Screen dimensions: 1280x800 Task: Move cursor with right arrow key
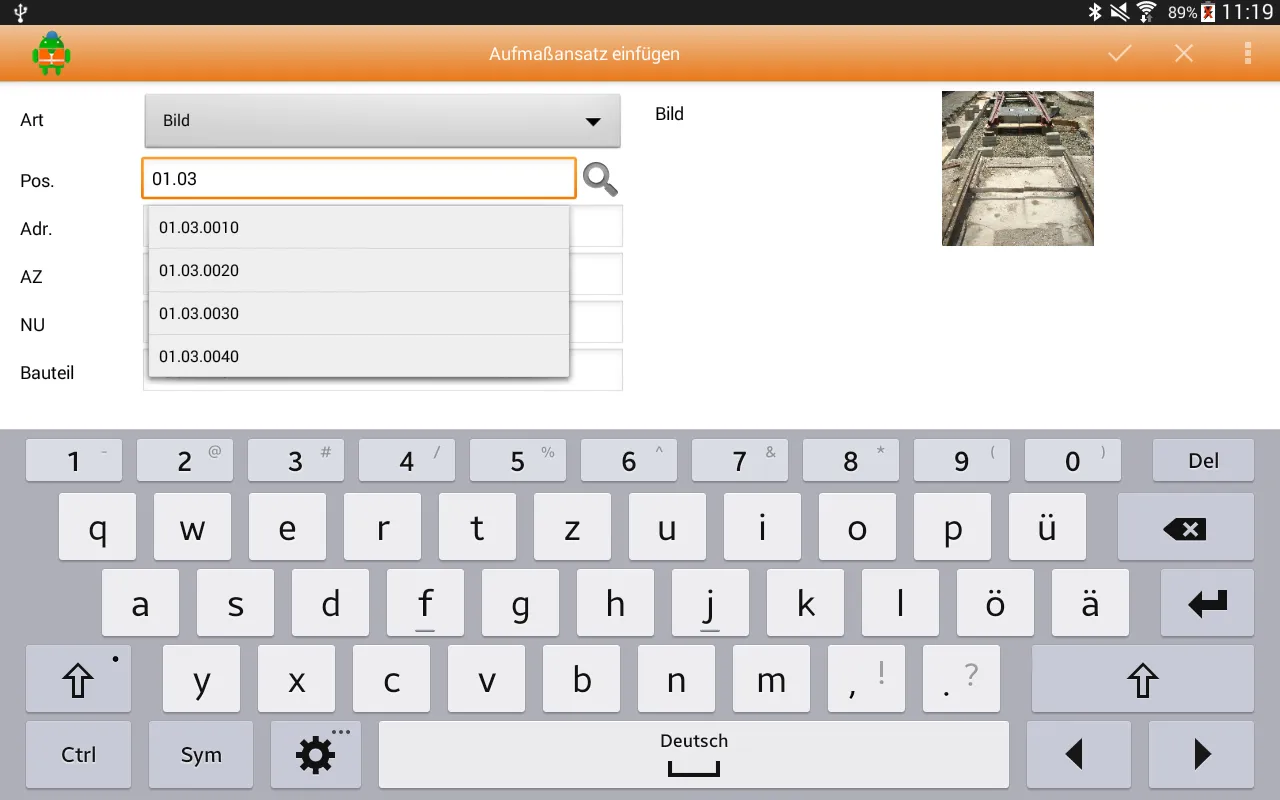pos(1201,755)
